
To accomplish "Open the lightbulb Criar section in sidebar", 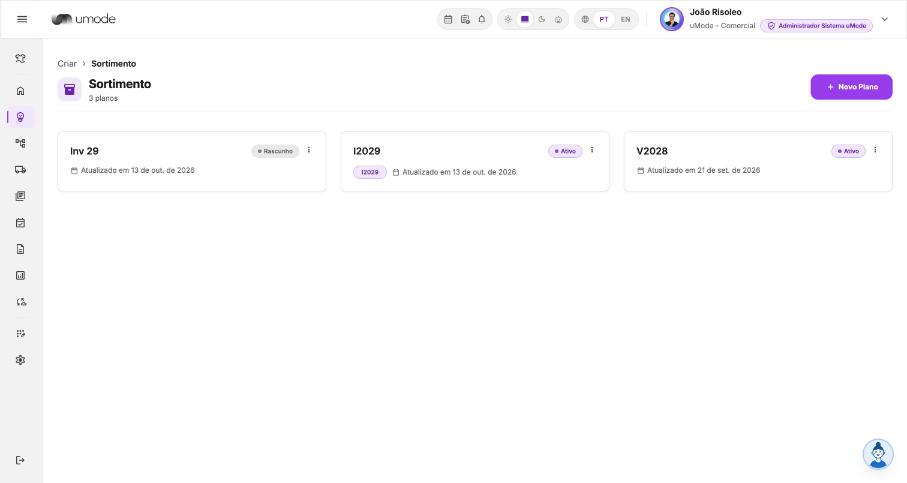I will pyautogui.click(x=20, y=117).
